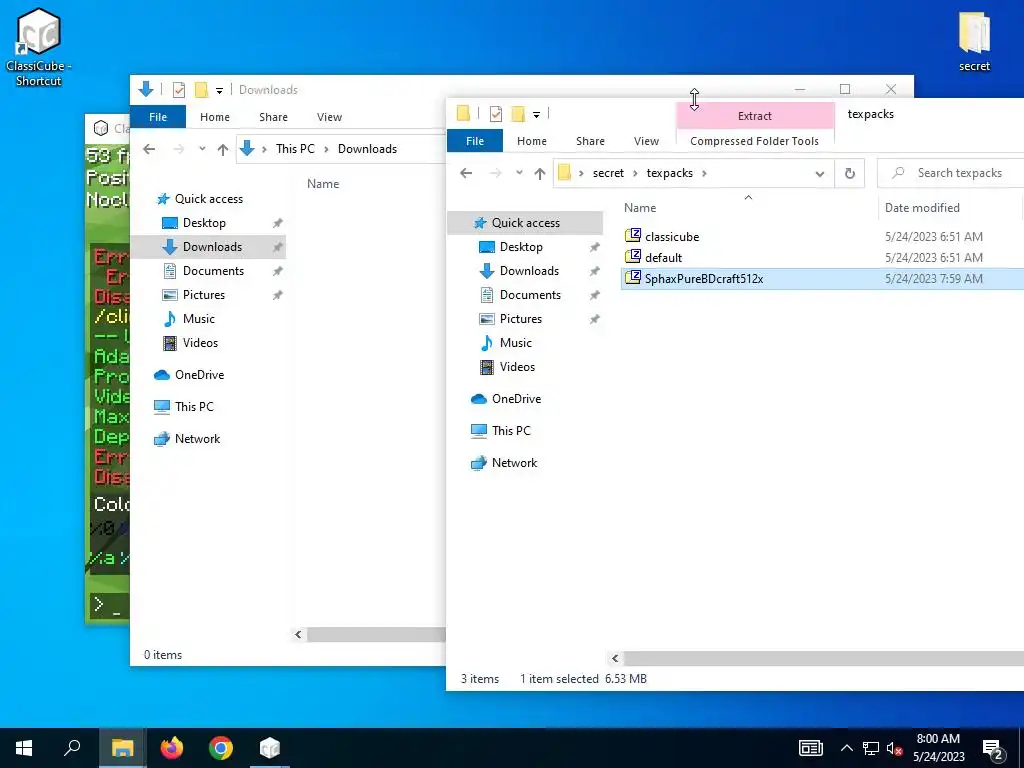Open Pictures in Downloads window sidebar
This screenshot has height=768, width=1024.
[204, 295]
